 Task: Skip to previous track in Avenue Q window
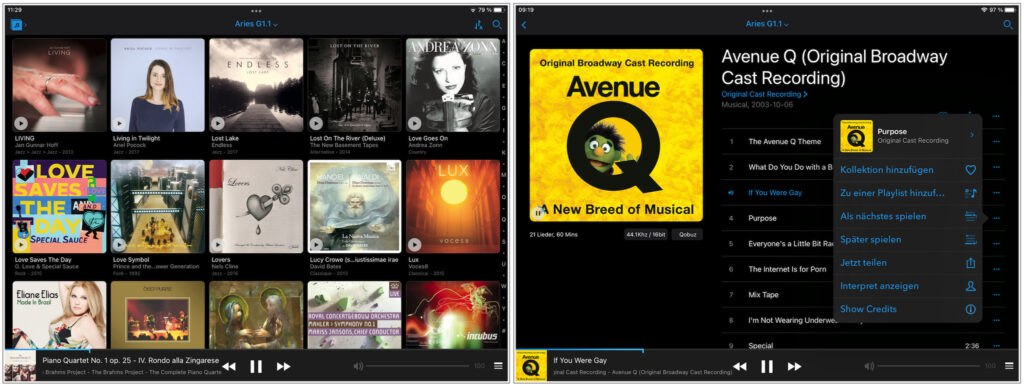pos(740,366)
